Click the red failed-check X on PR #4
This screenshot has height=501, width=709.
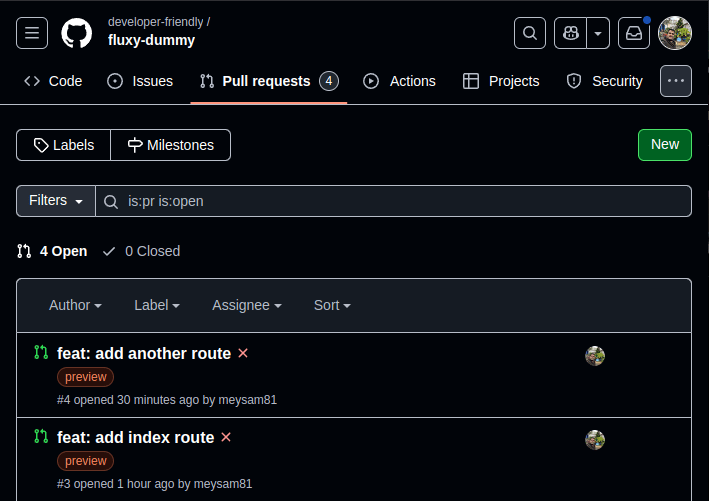pyautogui.click(x=243, y=353)
